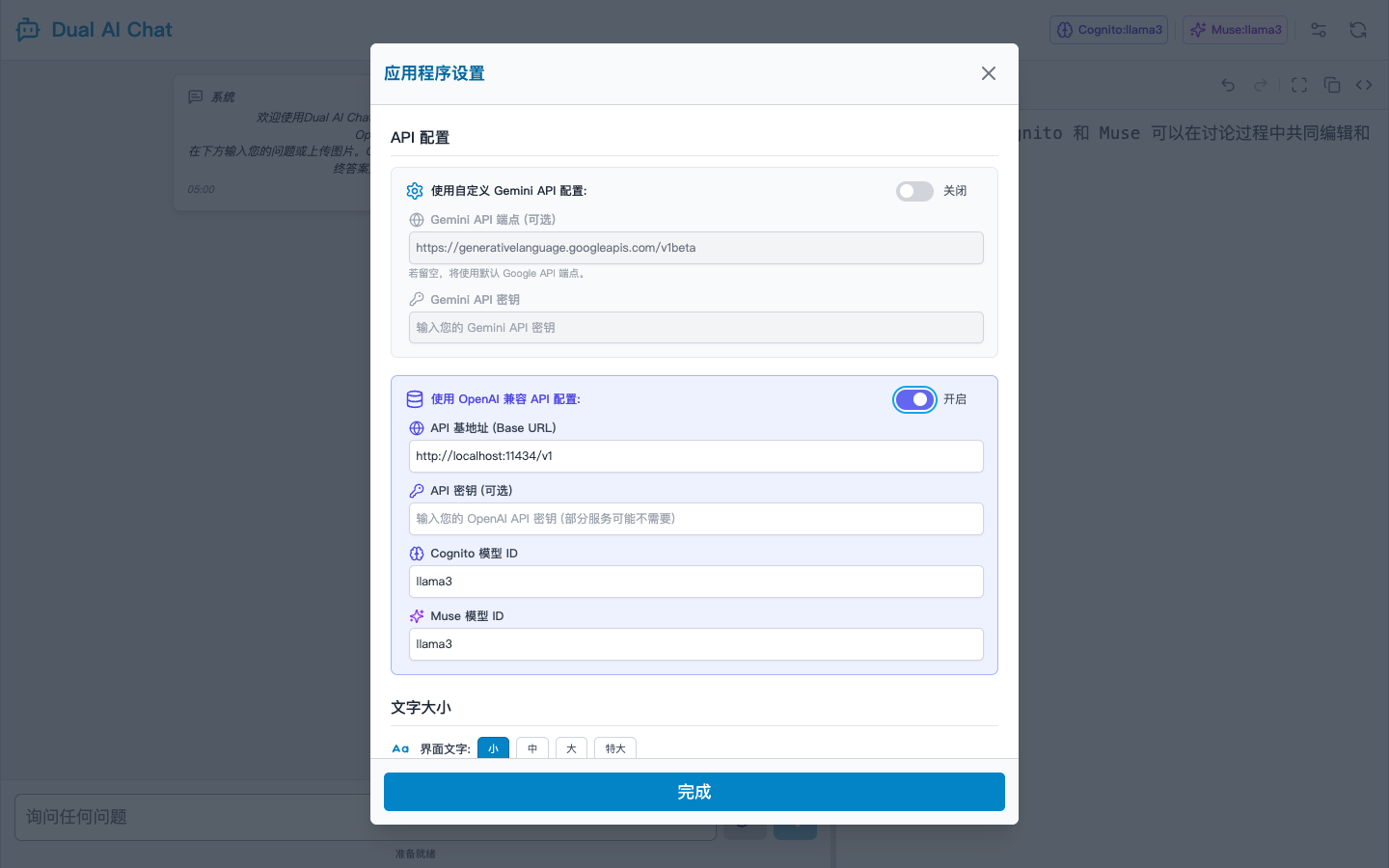This screenshot has width=1389, height=868.
Task: Edit the API Base URL field
Action: 696,456
